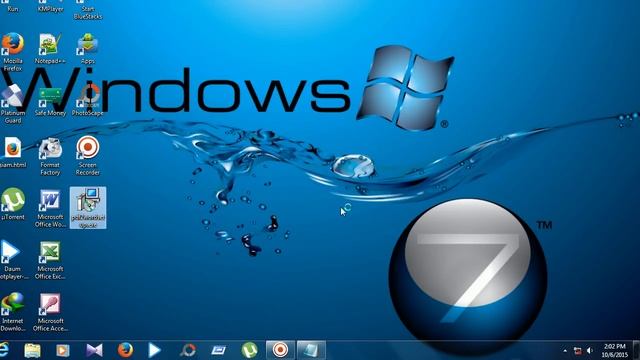The width and height of the screenshot is (640, 360).
Task: Select the Platinum Guard desktop icon
Action: click(x=13, y=104)
